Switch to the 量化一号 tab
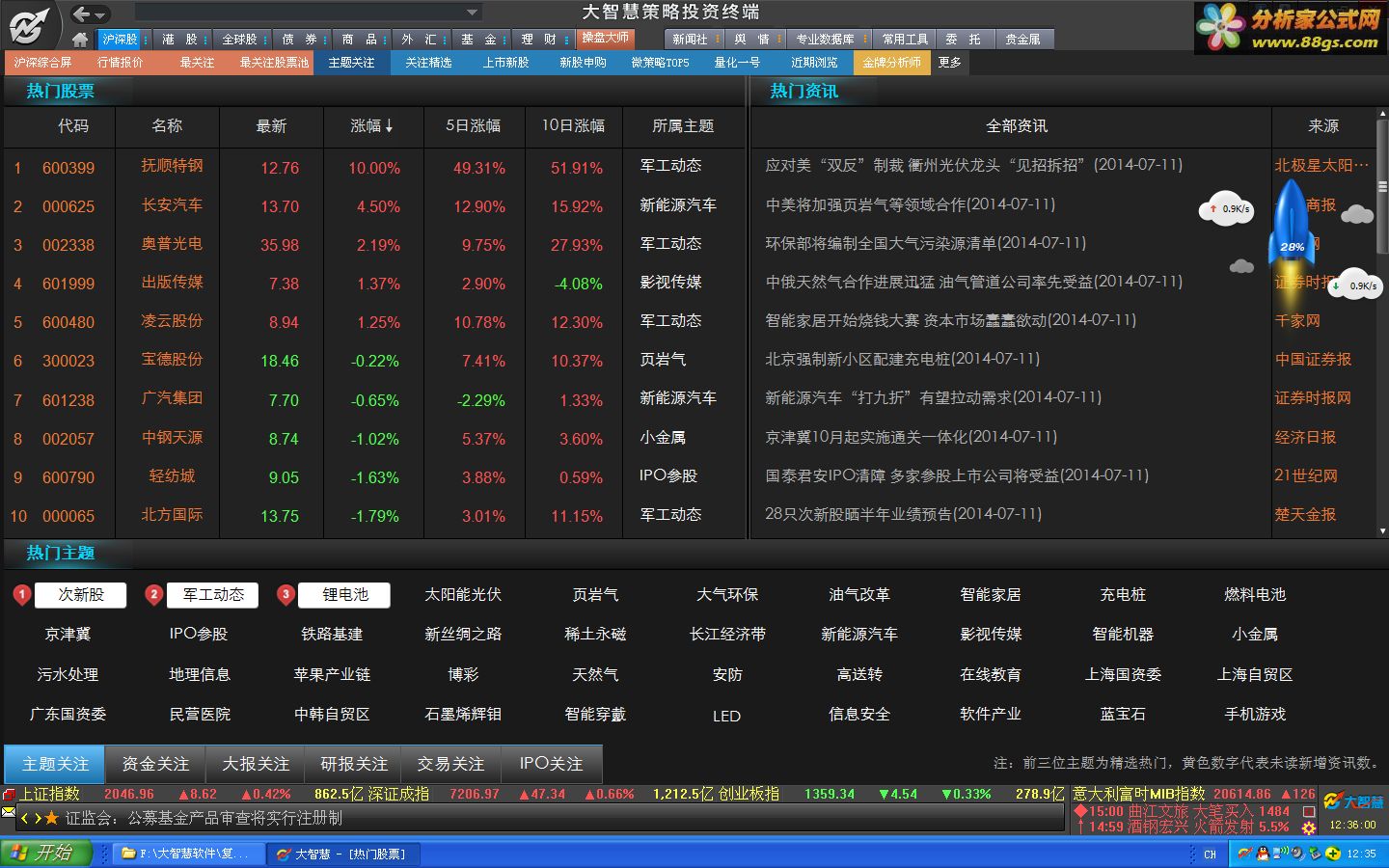 click(x=737, y=62)
